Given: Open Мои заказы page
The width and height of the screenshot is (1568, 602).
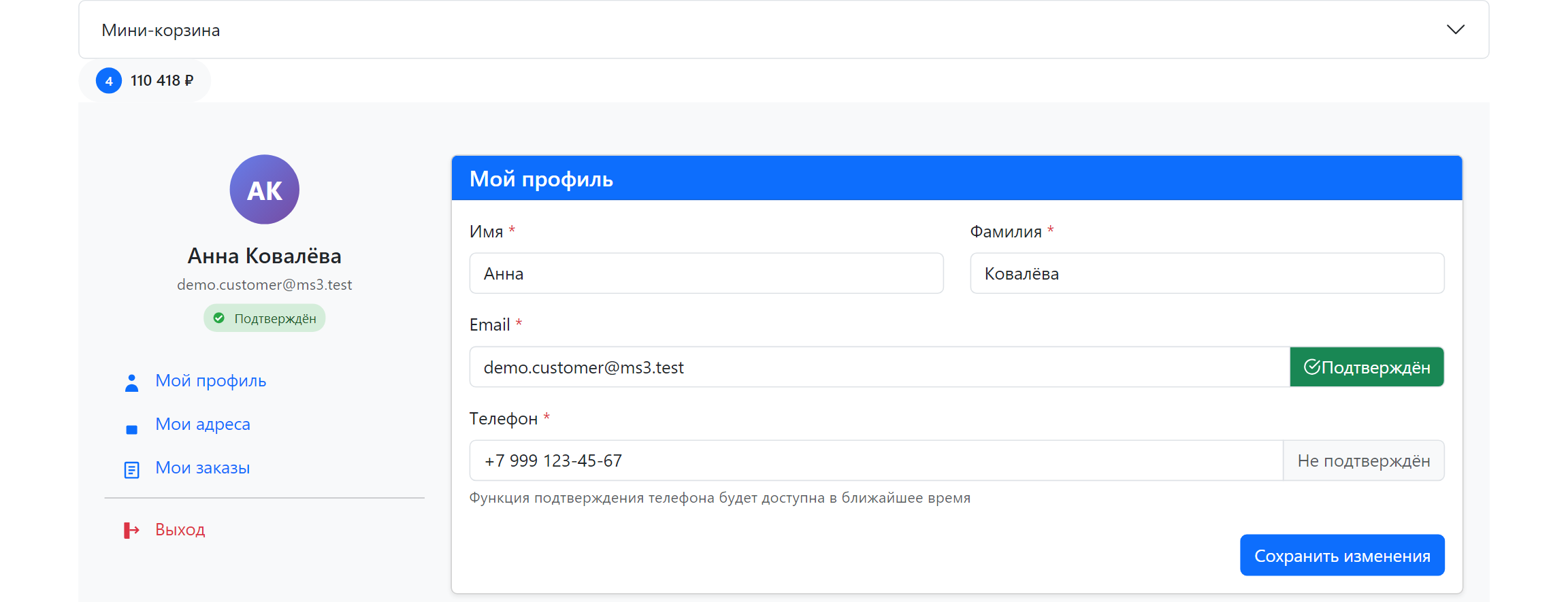Looking at the screenshot, I should coord(202,467).
